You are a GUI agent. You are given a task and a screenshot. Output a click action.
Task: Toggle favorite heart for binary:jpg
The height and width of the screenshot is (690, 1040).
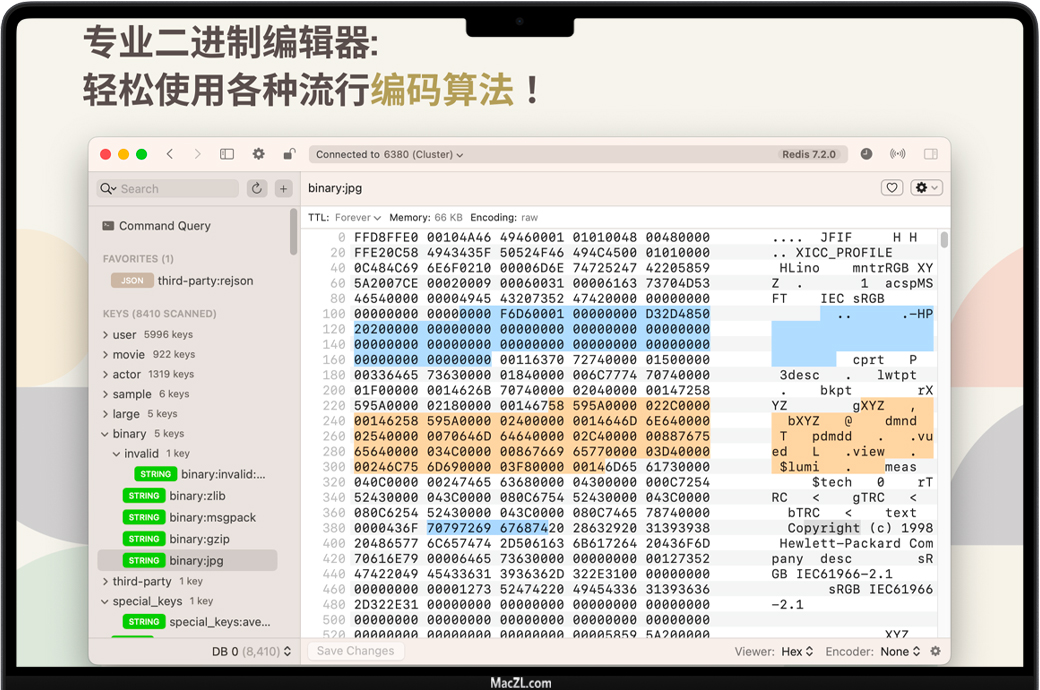pos(891,188)
